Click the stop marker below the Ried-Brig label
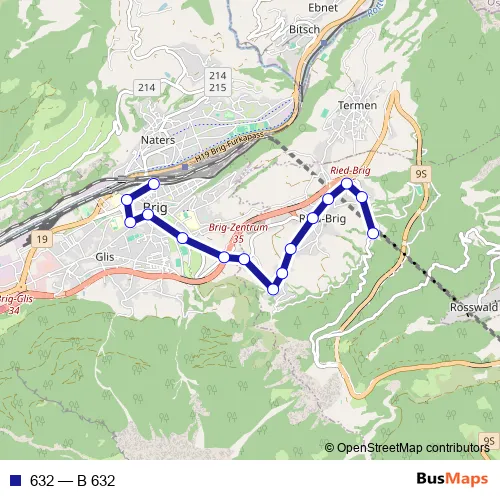Image resolution: width=500 pixels, height=500 pixels. (x=347, y=183)
